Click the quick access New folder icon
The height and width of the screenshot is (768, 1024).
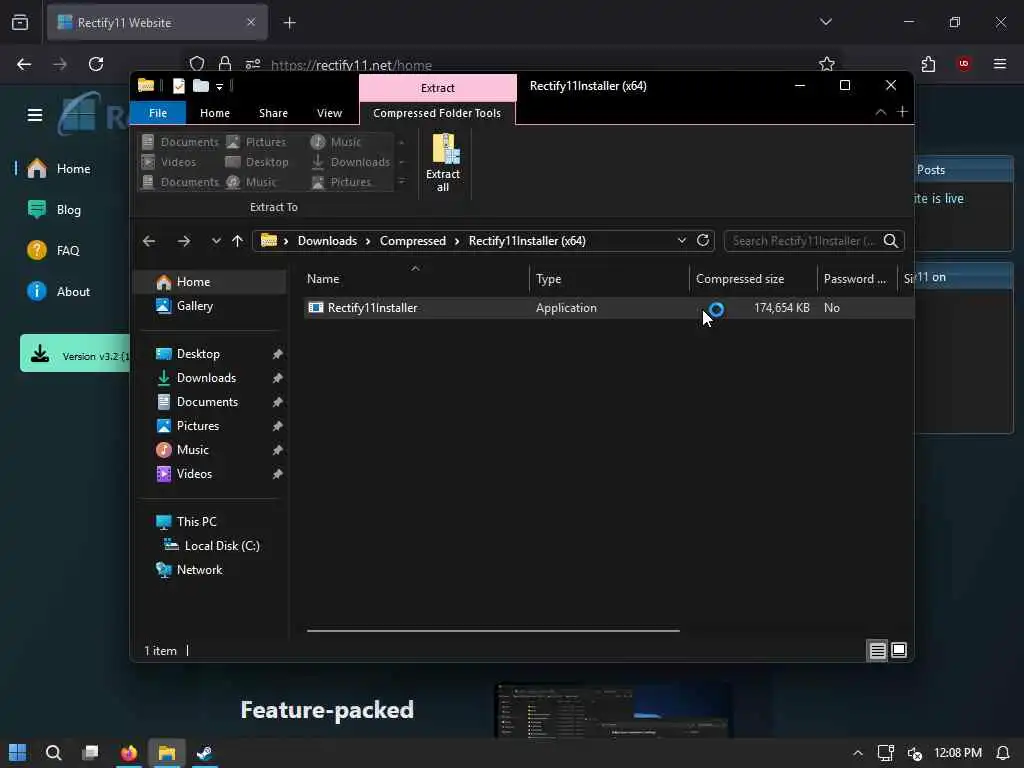[x=201, y=86]
